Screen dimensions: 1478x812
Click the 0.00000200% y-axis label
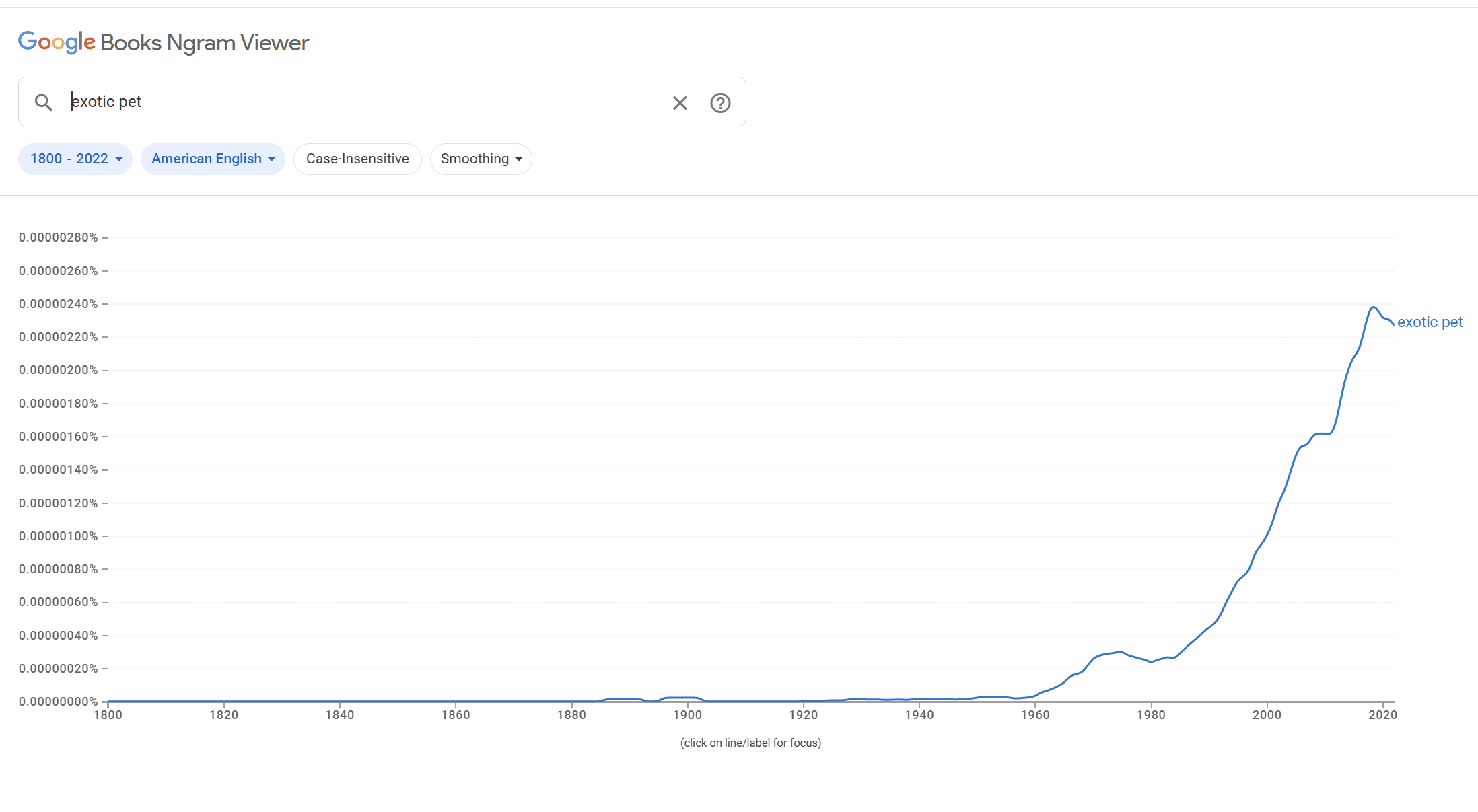[x=59, y=370]
